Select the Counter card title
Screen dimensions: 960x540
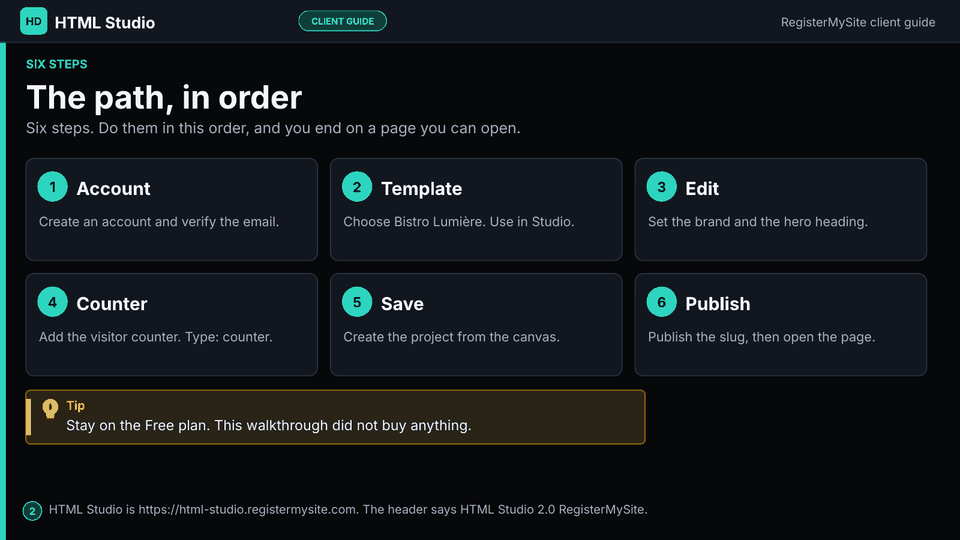click(111, 304)
